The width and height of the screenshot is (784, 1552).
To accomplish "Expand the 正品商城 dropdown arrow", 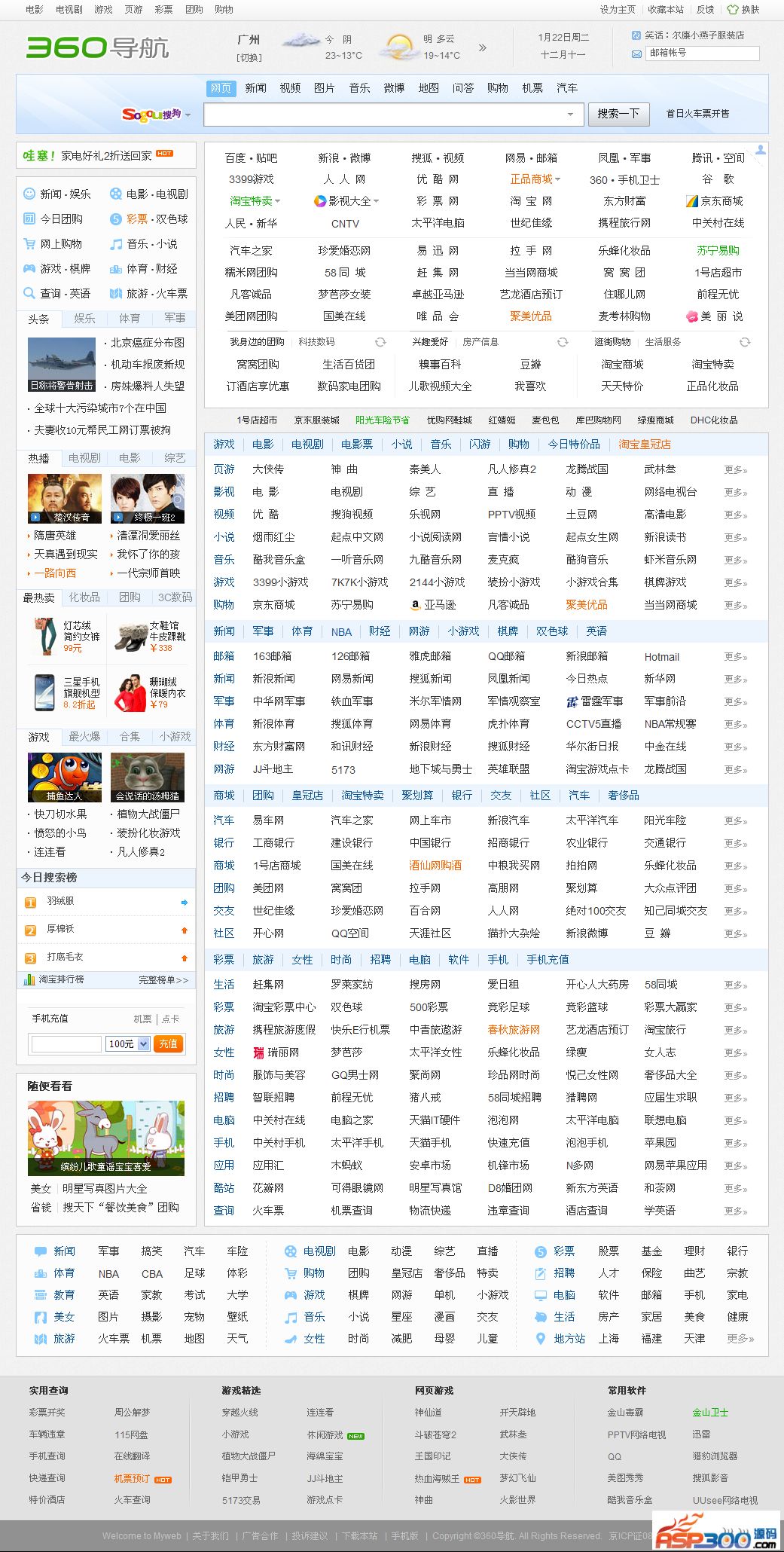I will (x=557, y=179).
